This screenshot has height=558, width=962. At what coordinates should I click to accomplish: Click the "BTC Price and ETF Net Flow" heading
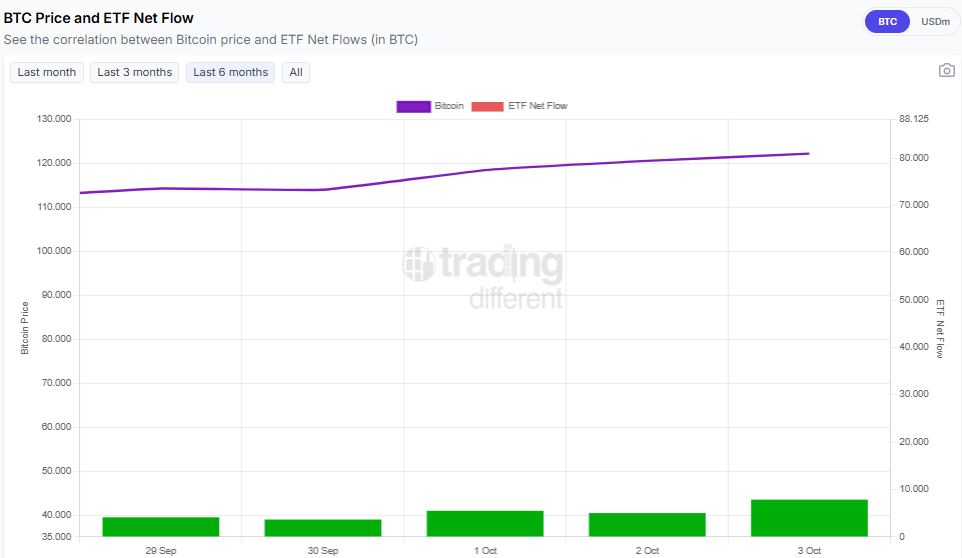(99, 18)
